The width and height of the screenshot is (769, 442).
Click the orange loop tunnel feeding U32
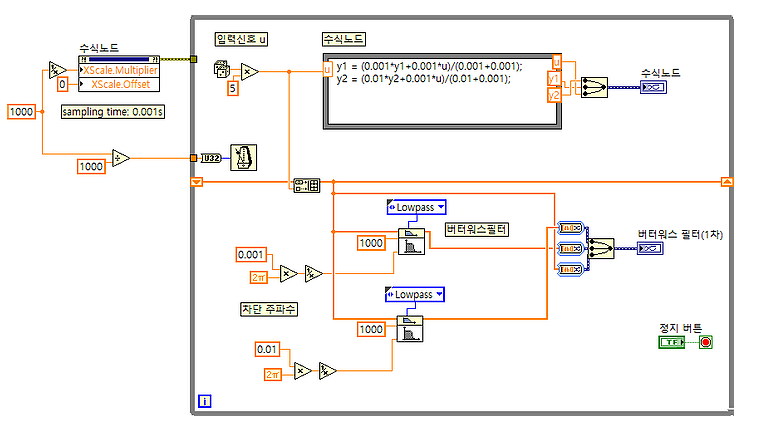point(194,158)
